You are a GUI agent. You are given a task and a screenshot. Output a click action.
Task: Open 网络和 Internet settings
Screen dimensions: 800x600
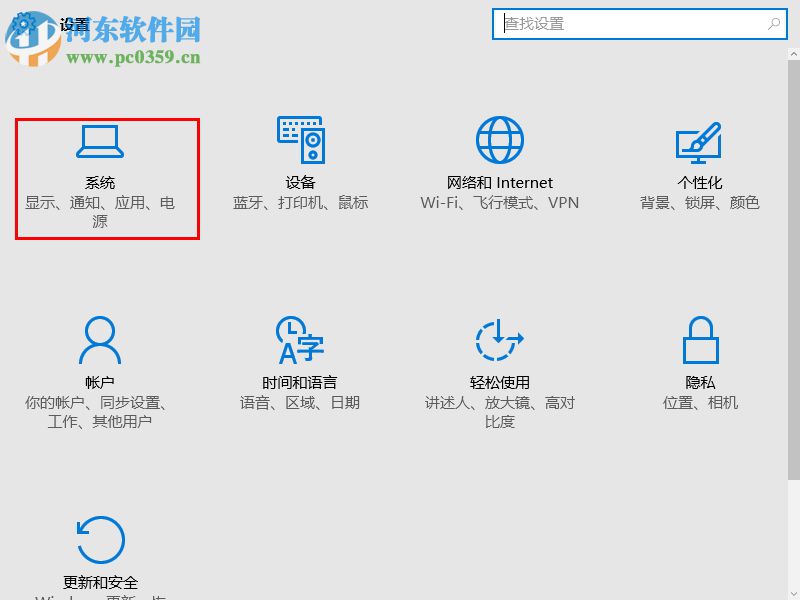500,160
